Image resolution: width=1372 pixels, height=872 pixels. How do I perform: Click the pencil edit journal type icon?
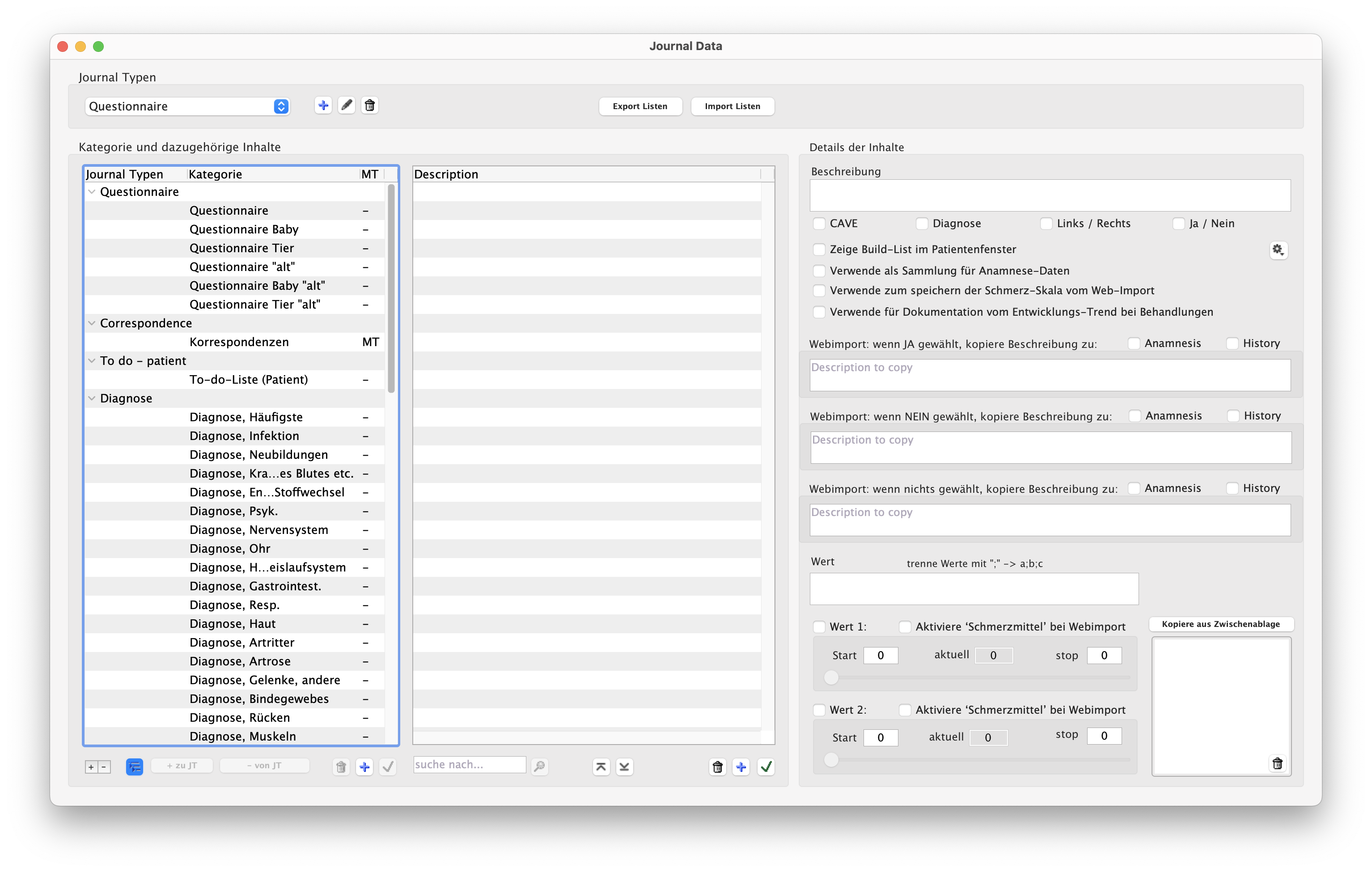click(347, 106)
